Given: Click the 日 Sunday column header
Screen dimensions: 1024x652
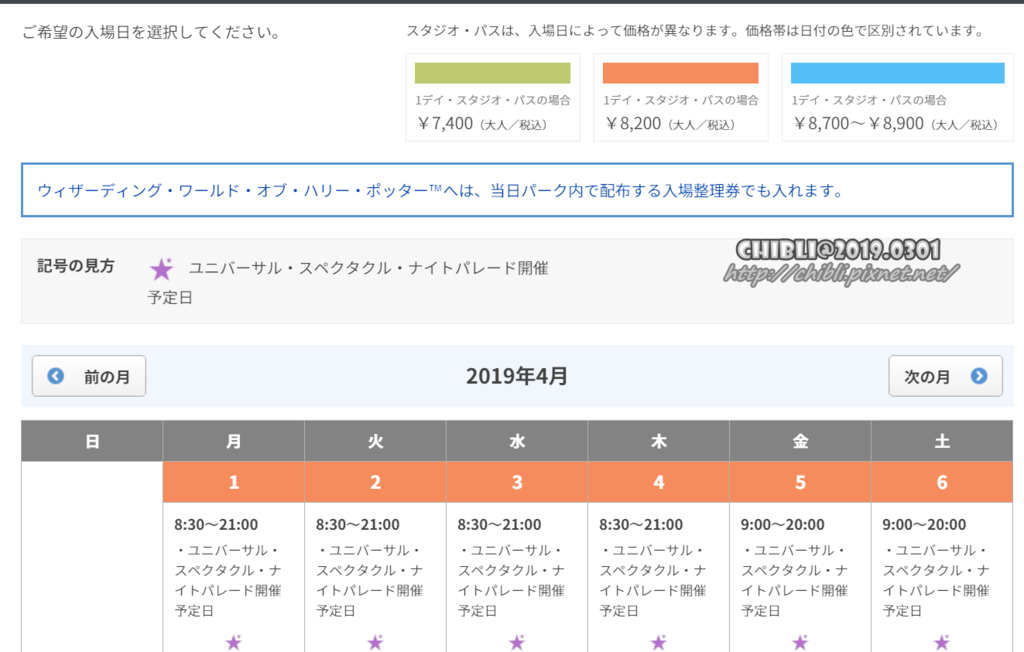Looking at the screenshot, I should [x=92, y=441].
